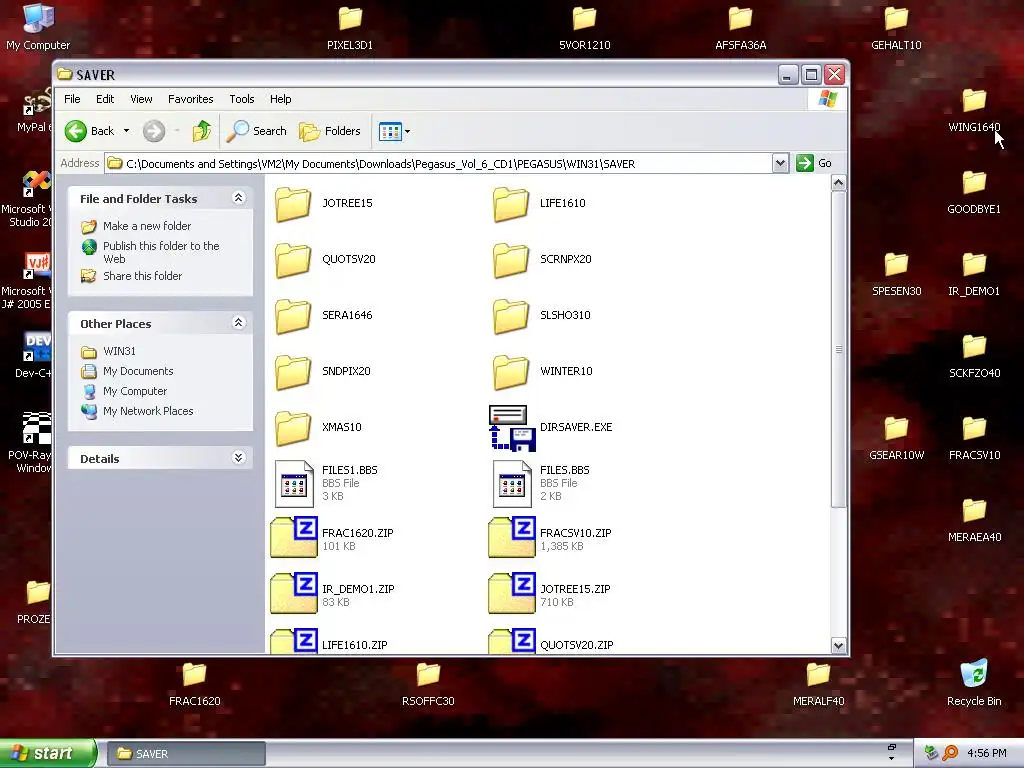Select the QUOTSV20.ZIP archive
Image resolution: width=1024 pixels, height=768 pixels.
coord(551,641)
